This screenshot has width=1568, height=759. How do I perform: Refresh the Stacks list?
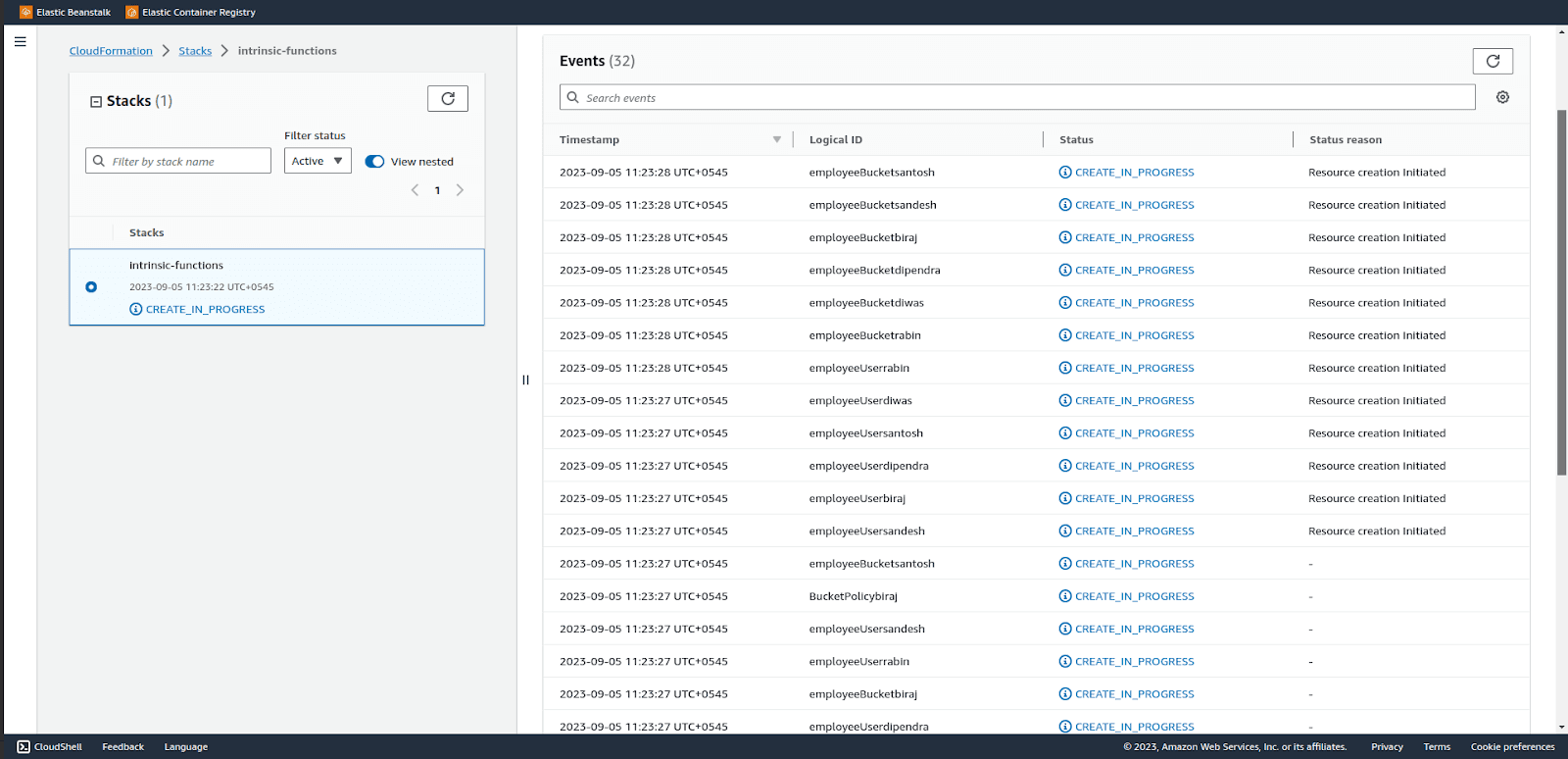coord(448,98)
